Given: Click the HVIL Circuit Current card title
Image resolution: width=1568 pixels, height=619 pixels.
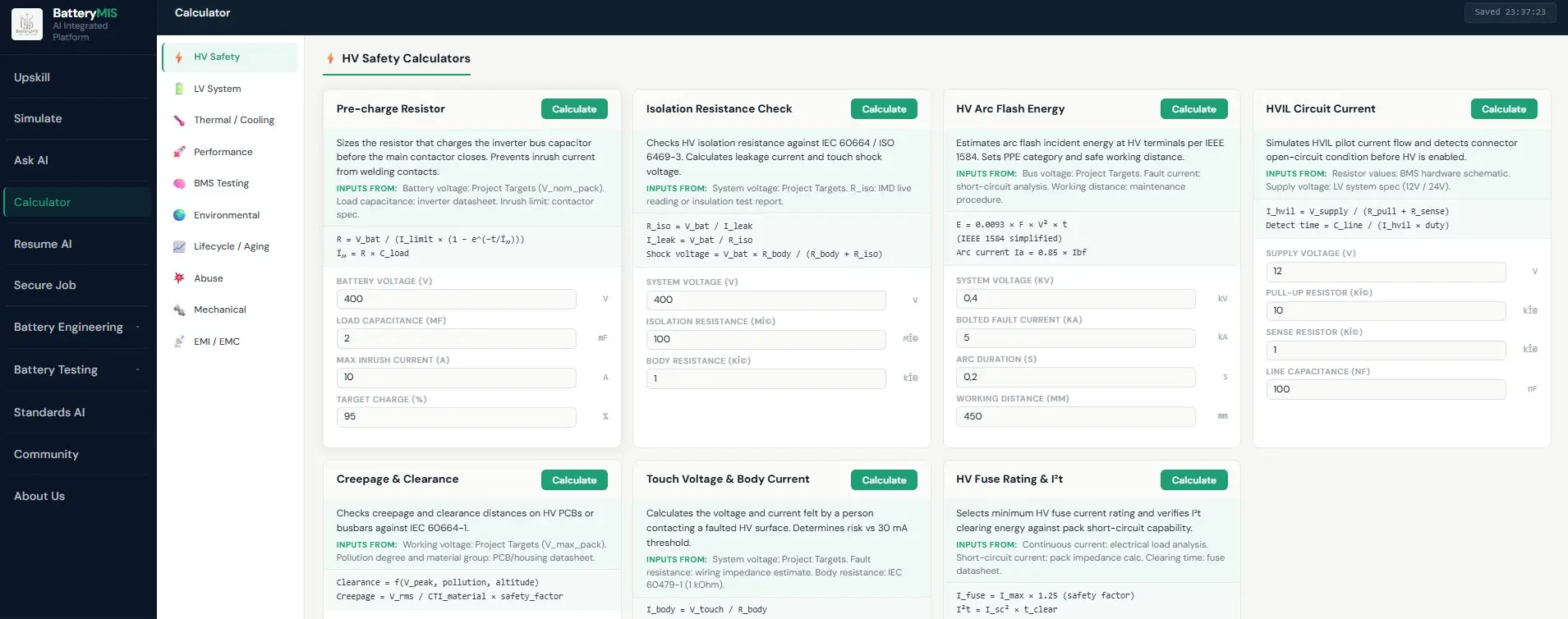Looking at the screenshot, I should coord(1320,109).
